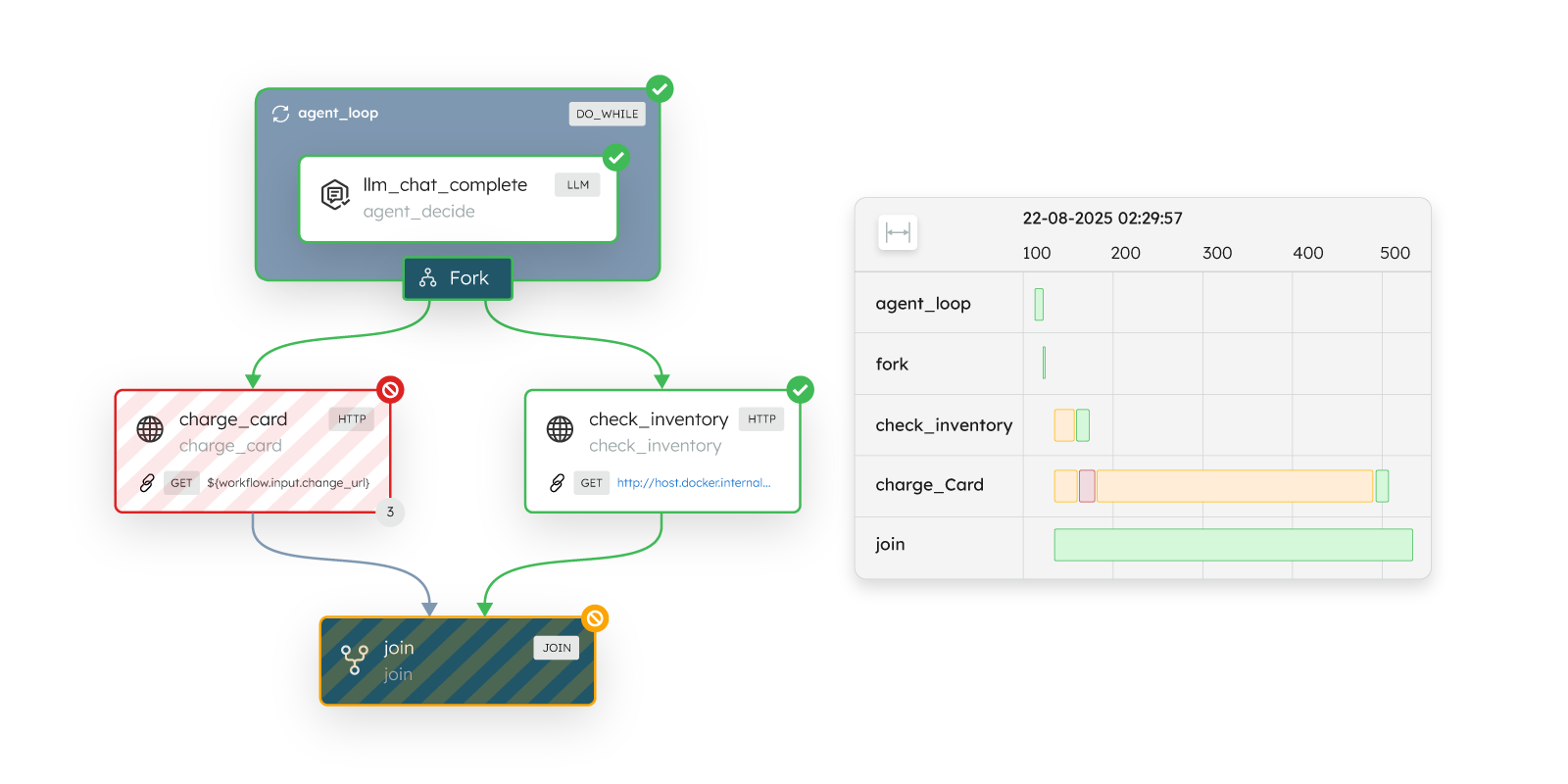Click the charge_card globe icon
The width and height of the screenshot is (1568, 784).
point(150,429)
